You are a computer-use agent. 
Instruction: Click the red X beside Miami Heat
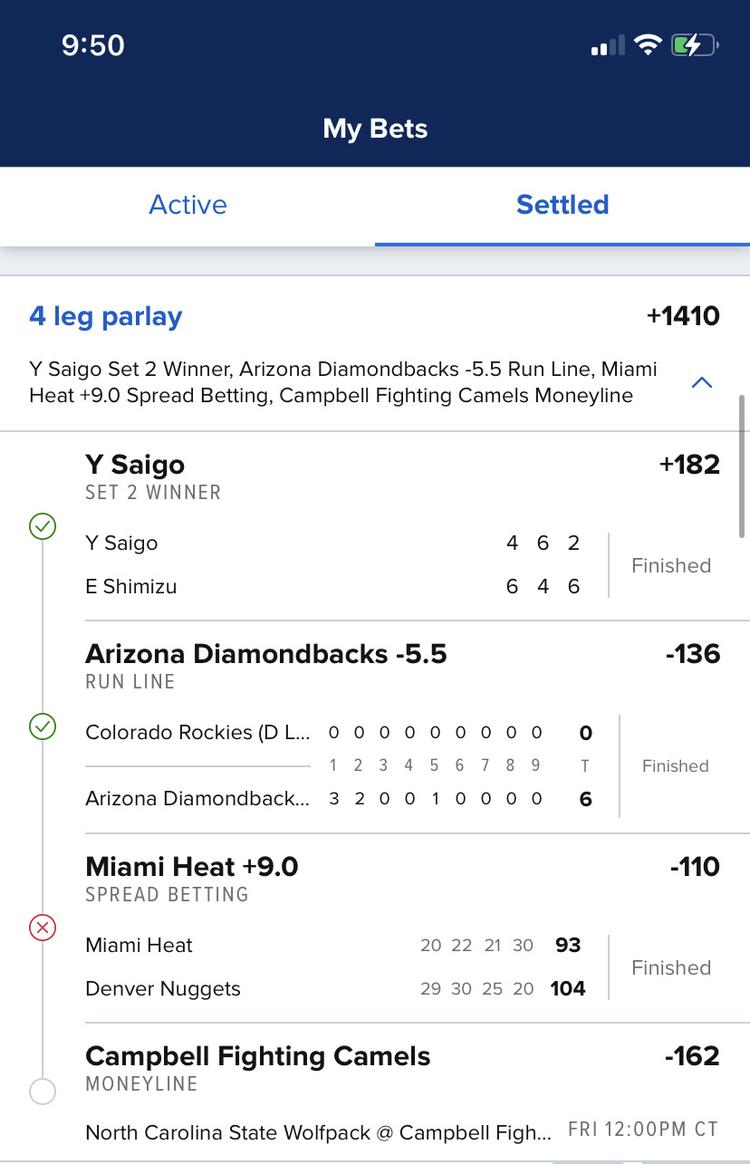pos(42,927)
